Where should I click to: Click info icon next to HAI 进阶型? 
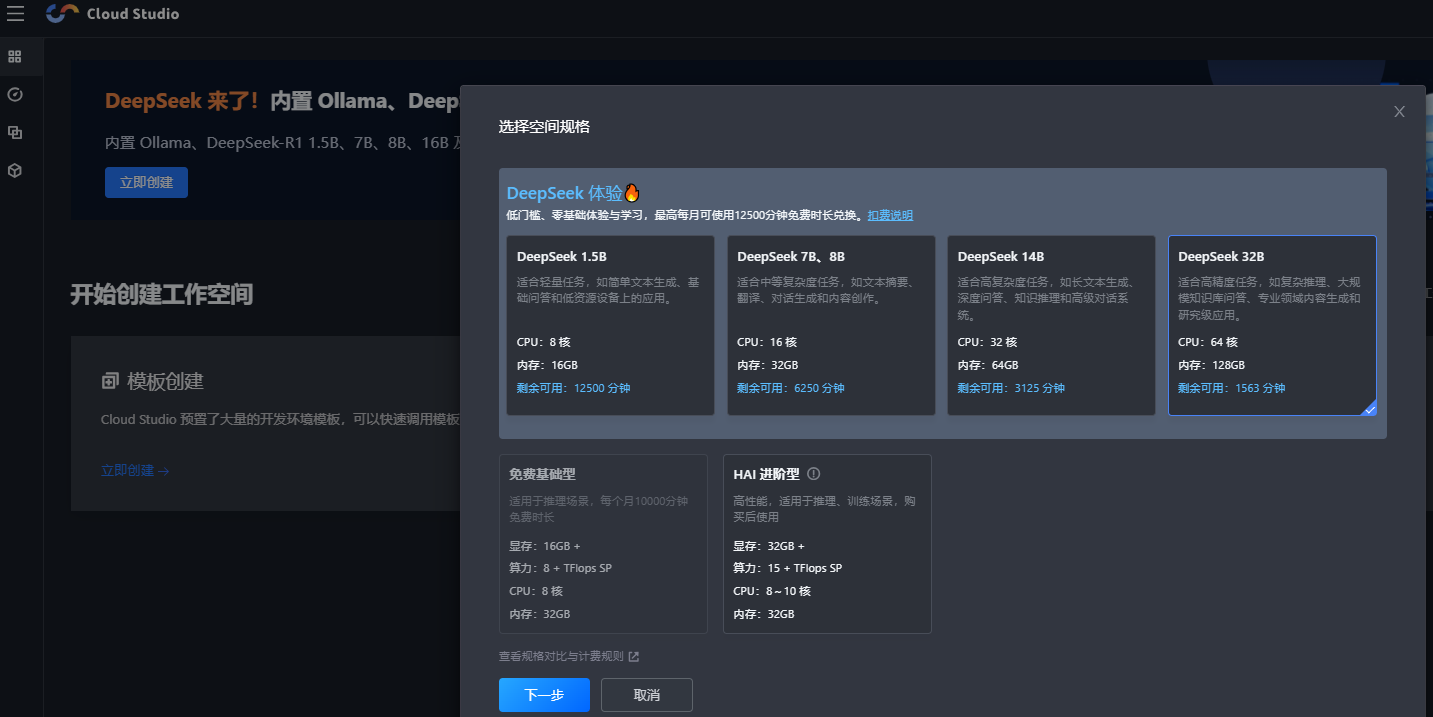click(x=814, y=474)
